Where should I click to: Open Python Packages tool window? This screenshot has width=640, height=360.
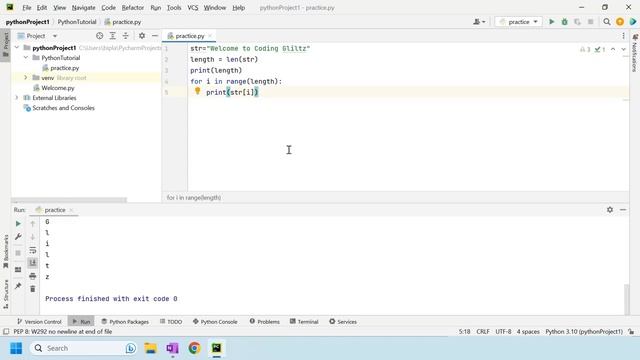[125, 322]
